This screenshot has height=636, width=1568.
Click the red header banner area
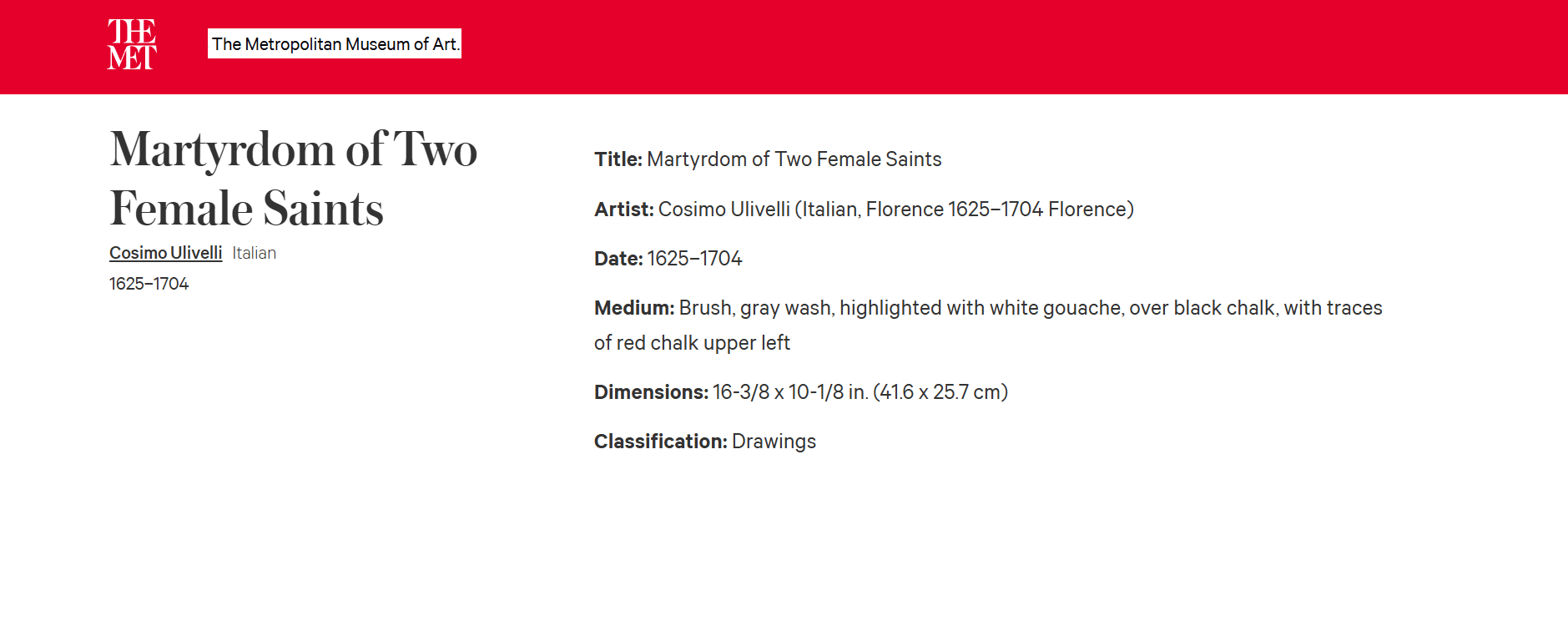pos(1001,47)
